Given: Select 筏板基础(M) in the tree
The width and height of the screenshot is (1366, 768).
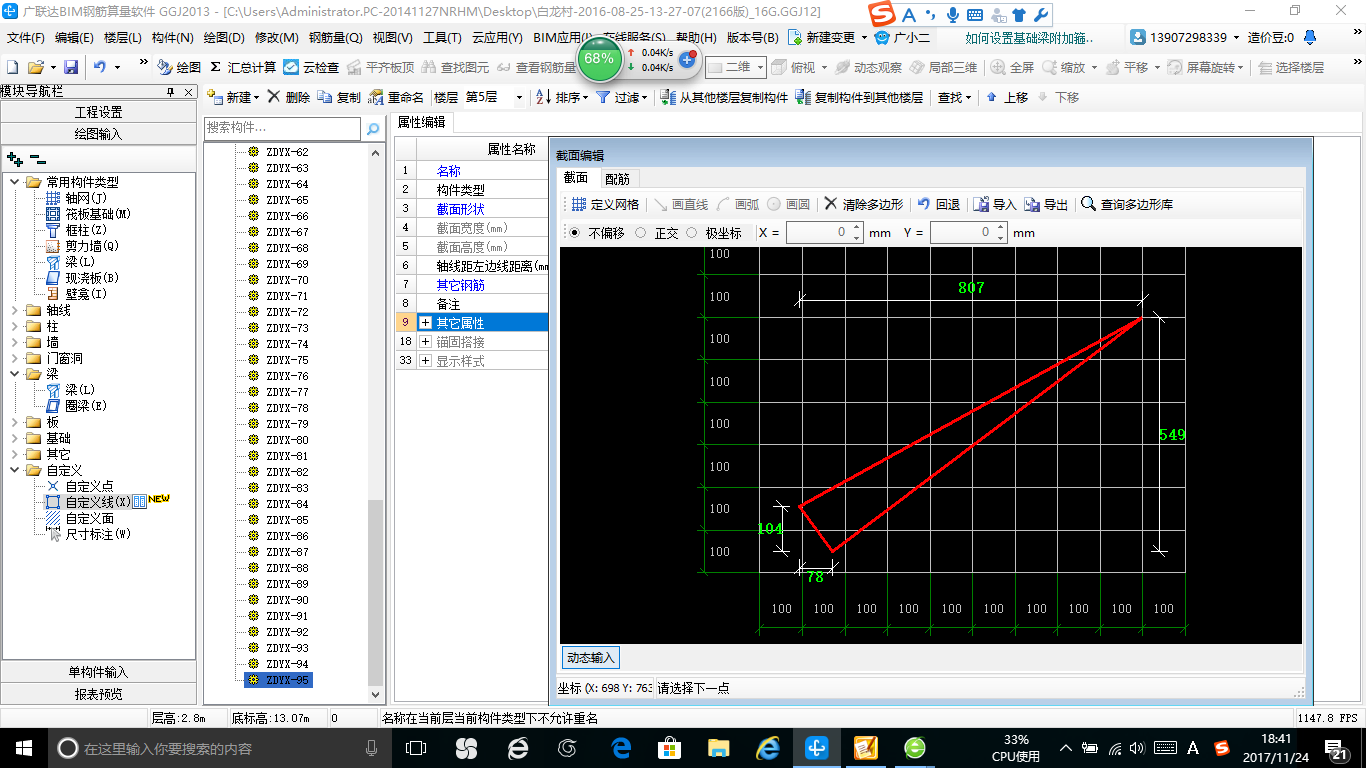Looking at the screenshot, I should (98, 214).
